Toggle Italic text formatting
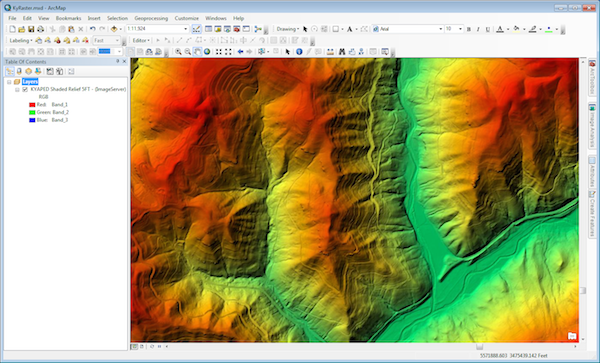Image resolution: width=600 pixels, height=363 pixels. 478,29
